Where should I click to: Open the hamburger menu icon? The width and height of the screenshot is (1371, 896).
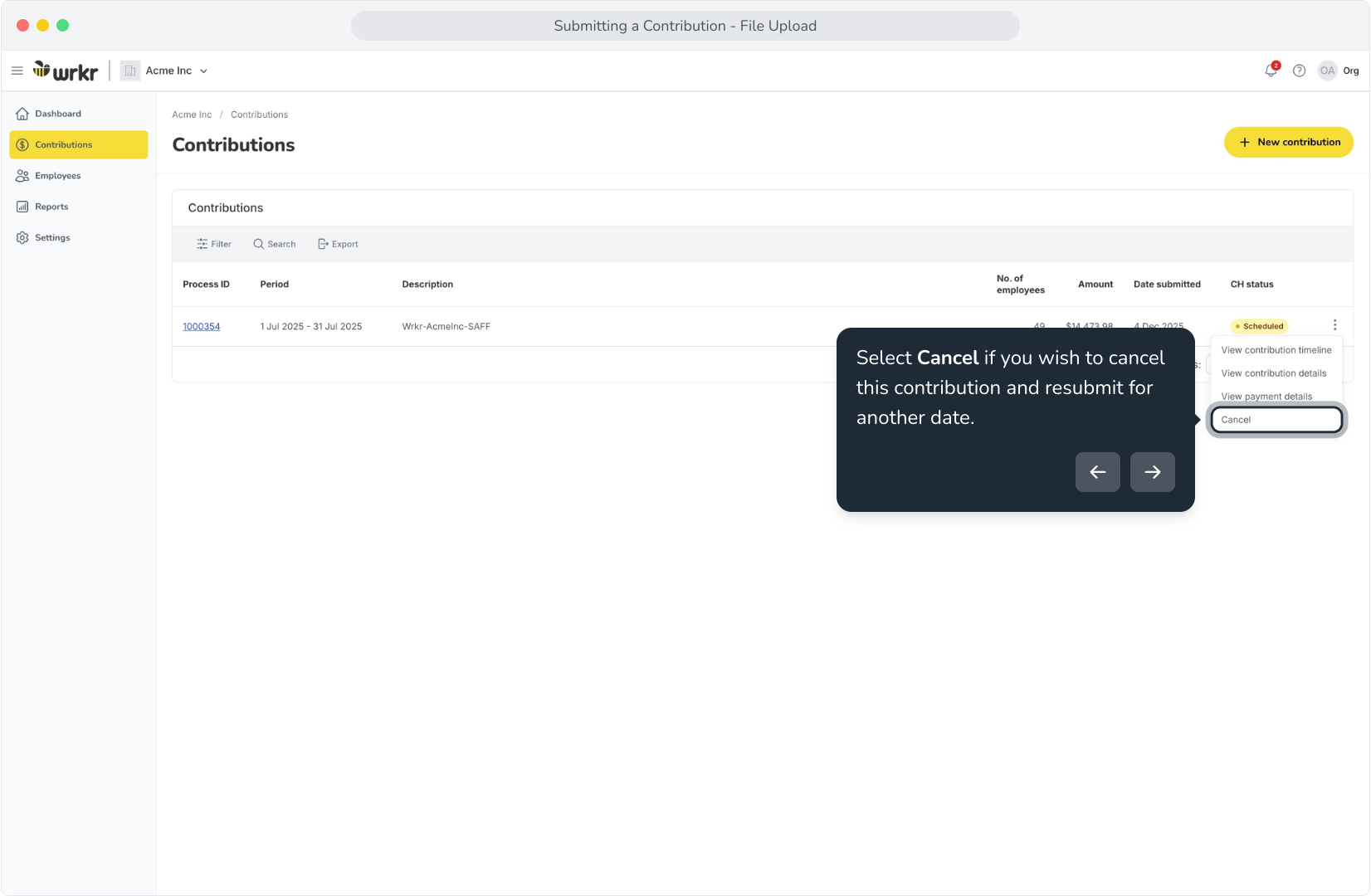17,71
